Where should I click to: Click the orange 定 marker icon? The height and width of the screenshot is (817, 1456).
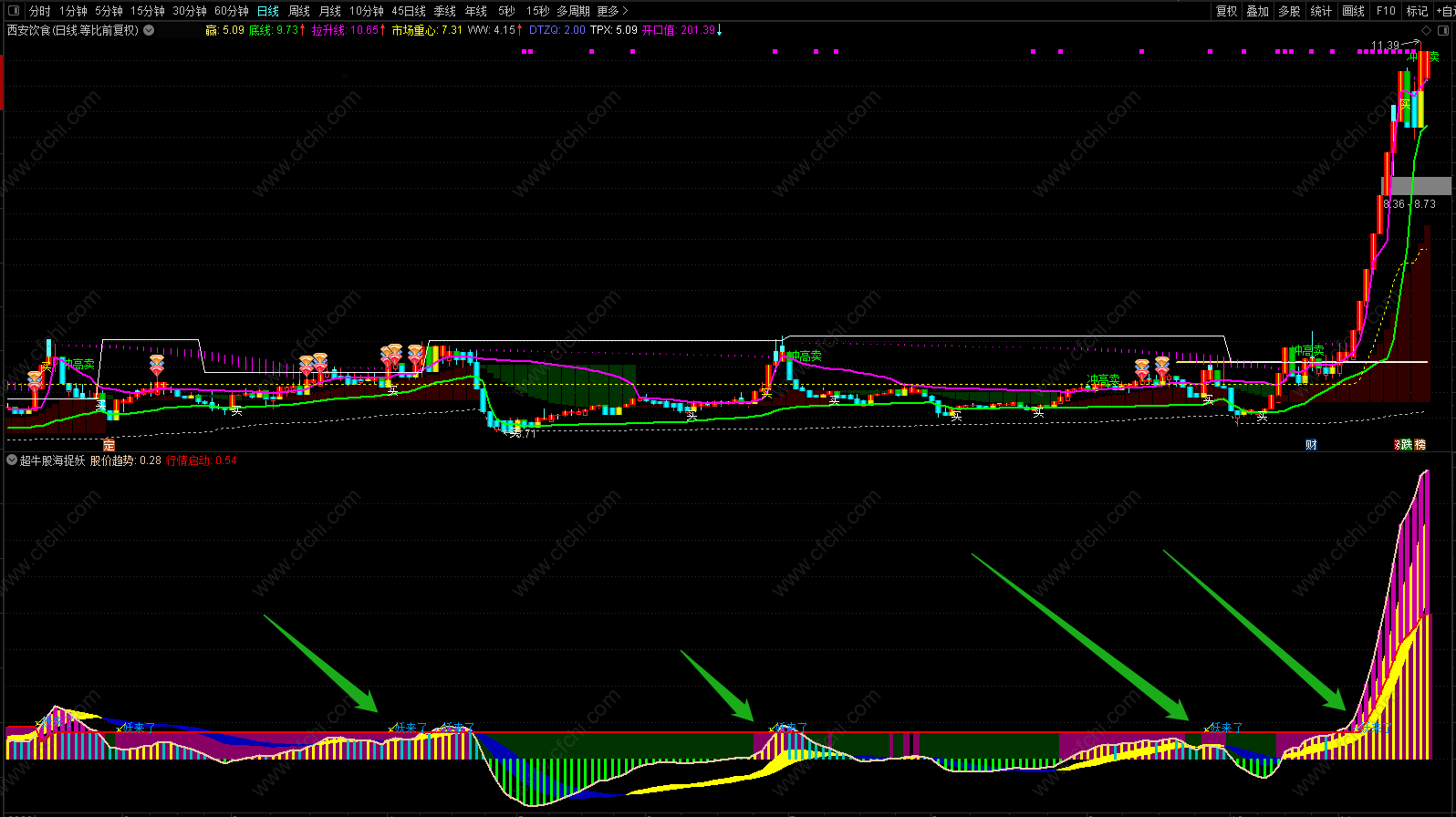(109, 445)
